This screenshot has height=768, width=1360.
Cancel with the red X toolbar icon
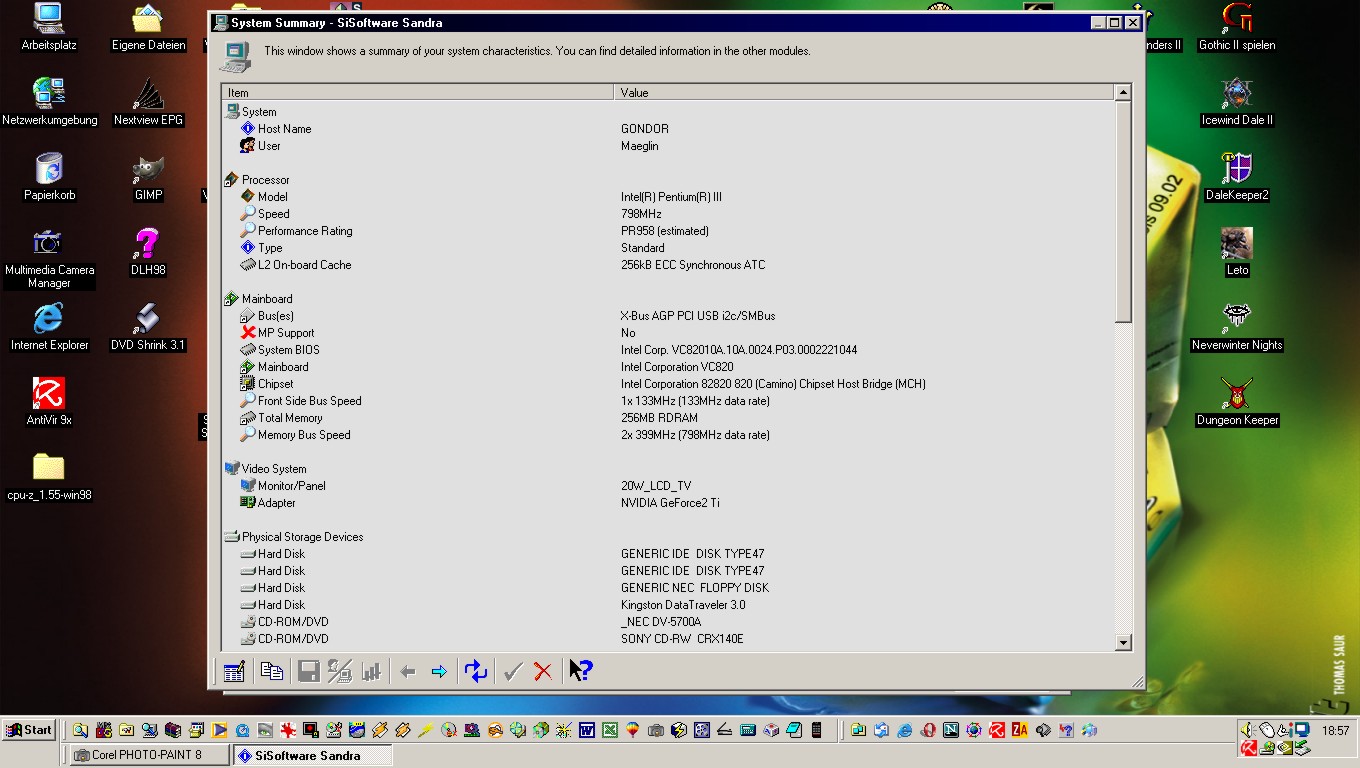pyautogui.click(x=543, y=672)
